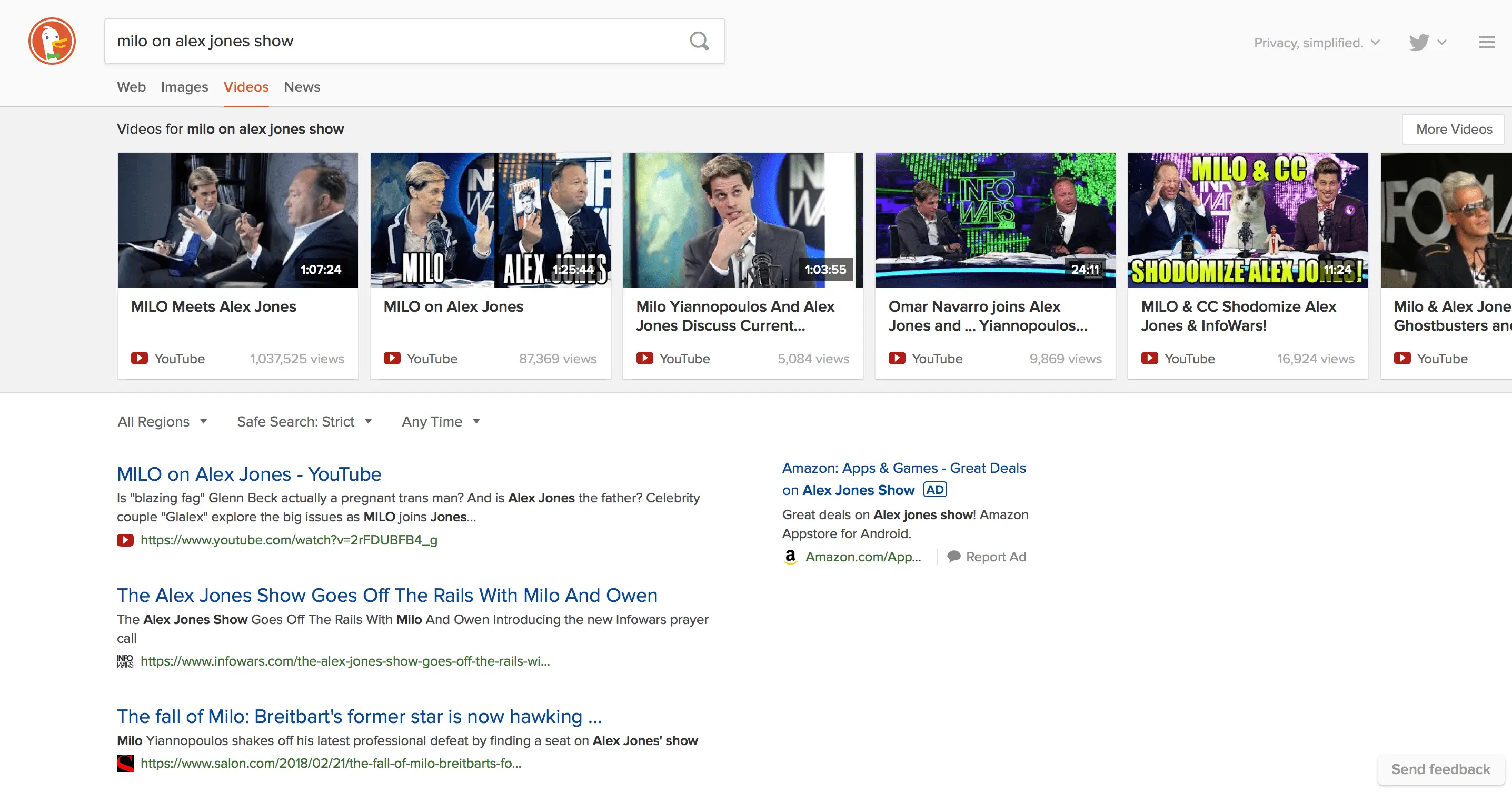Screen dimensions: 1512x792
Task: Click the Report Ad speech bubble icon
Action: [x=954, y=557]
